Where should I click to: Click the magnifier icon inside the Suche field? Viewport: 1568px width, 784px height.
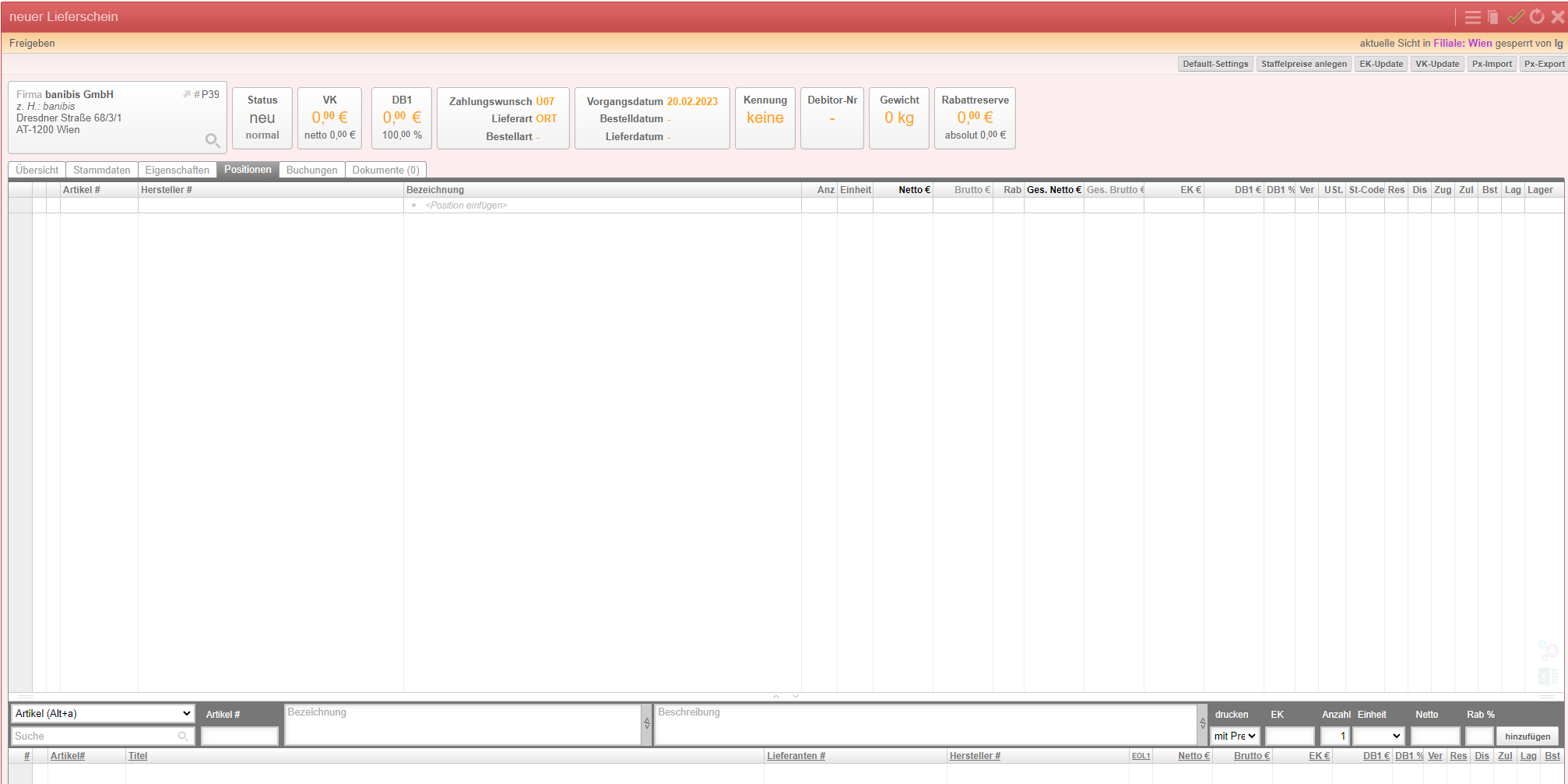point(183,736)
